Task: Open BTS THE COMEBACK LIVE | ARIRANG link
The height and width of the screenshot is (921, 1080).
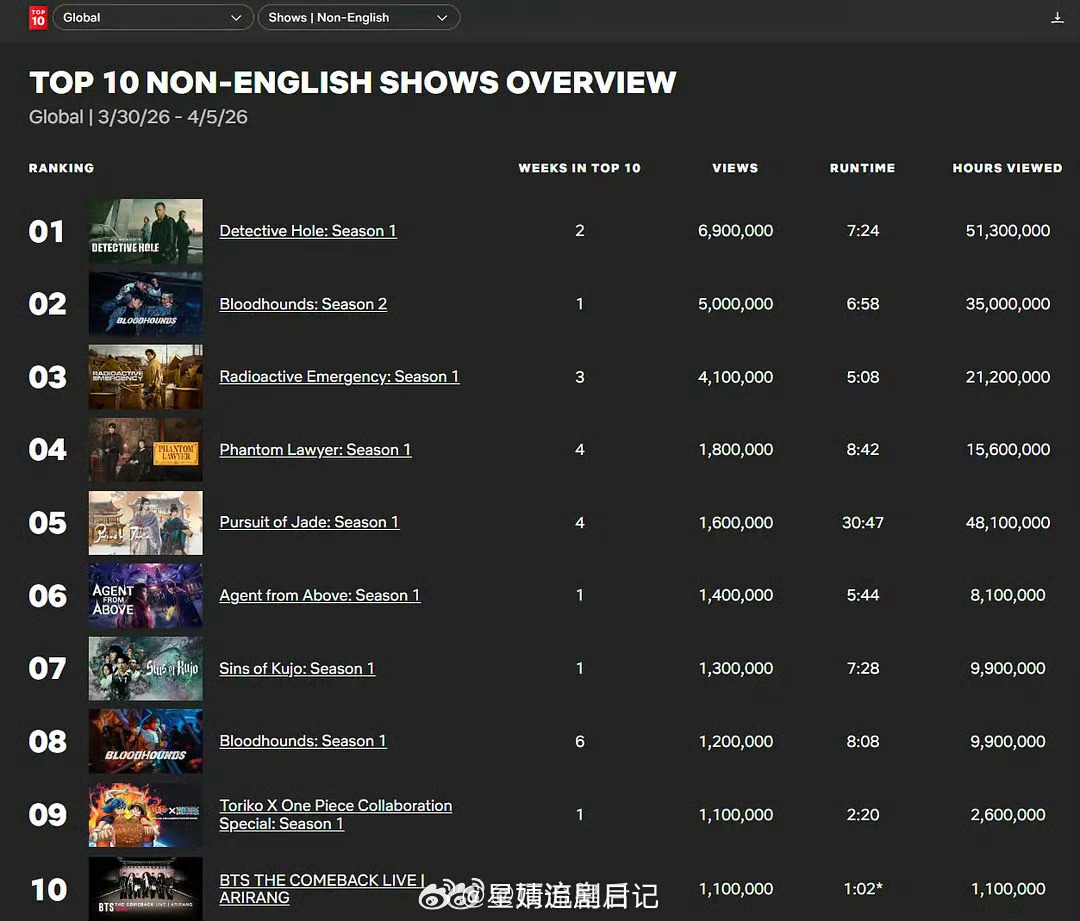Action: tap(322, 889)
